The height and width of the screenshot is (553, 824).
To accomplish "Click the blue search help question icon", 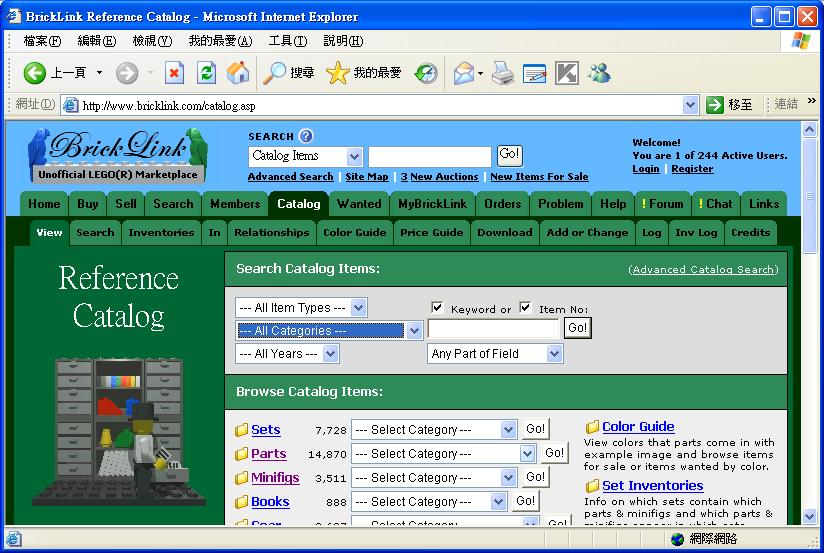I will 306,136.
